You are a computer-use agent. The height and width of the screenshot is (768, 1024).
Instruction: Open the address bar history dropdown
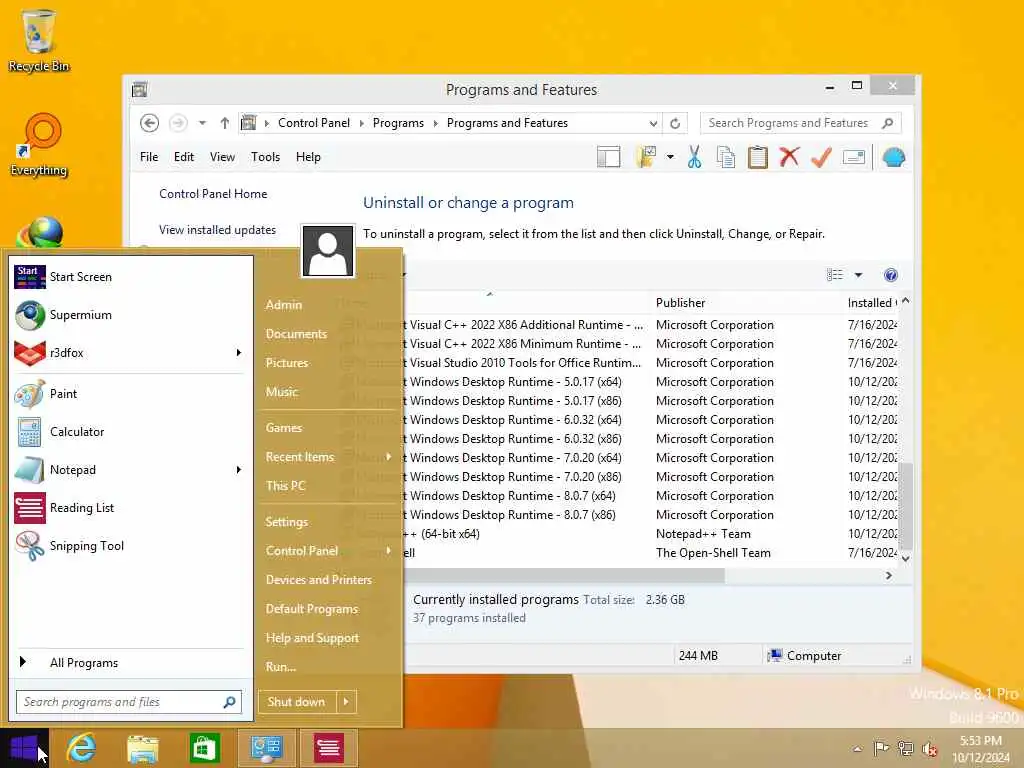pos(653,123)
